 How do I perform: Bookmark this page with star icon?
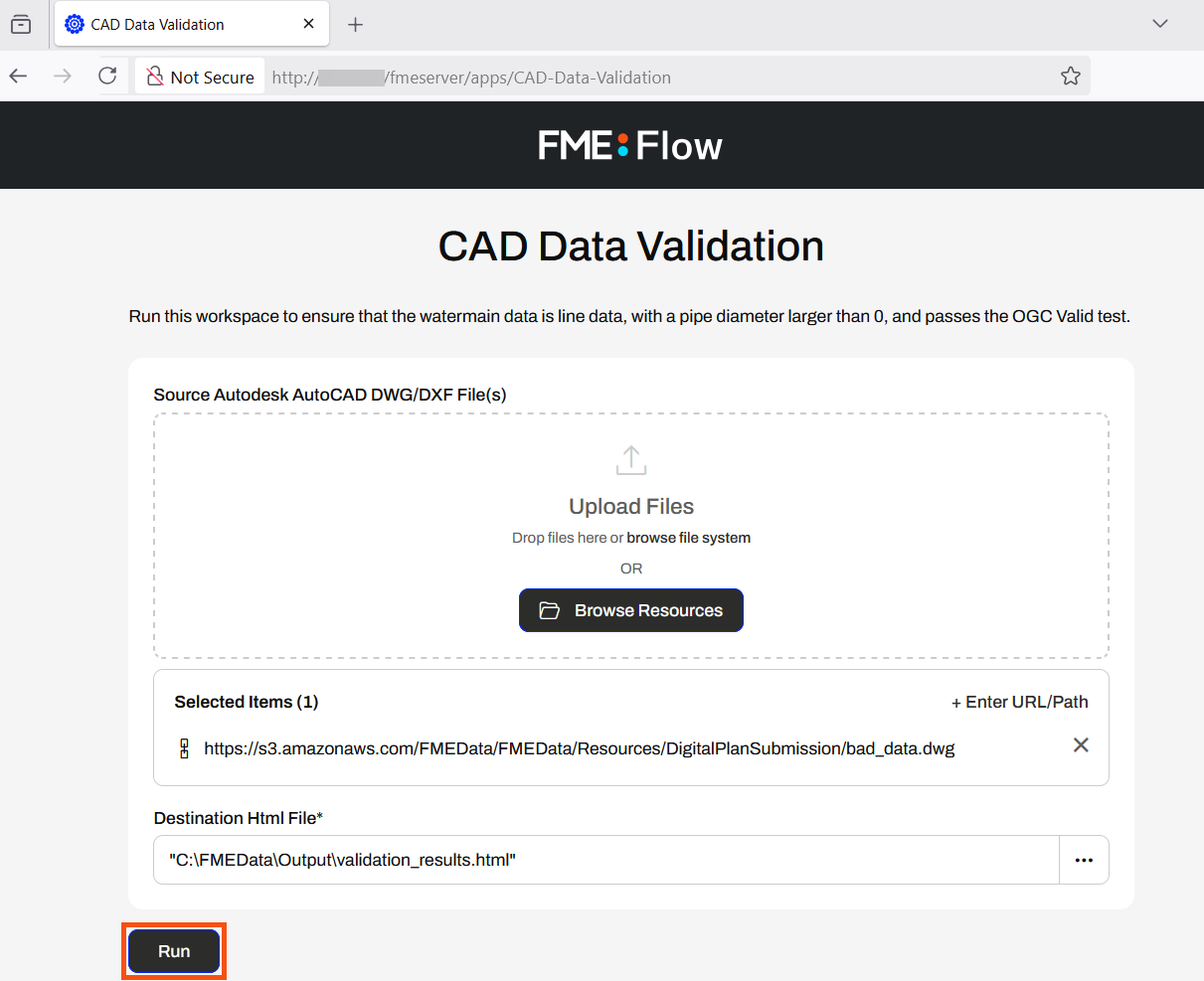pos(1071,77)
